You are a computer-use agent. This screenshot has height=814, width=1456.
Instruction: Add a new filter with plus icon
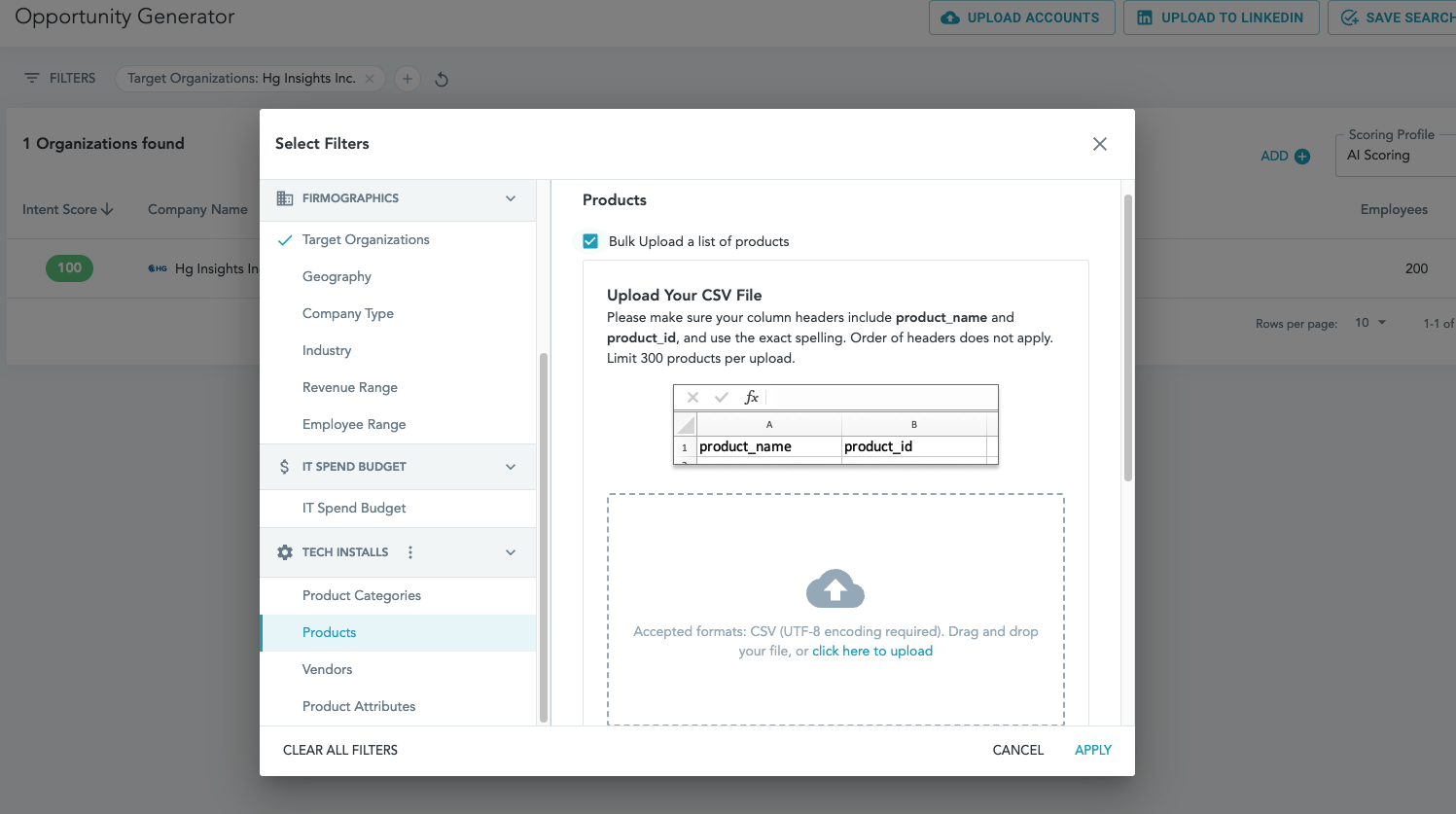[x=408, y=79]
